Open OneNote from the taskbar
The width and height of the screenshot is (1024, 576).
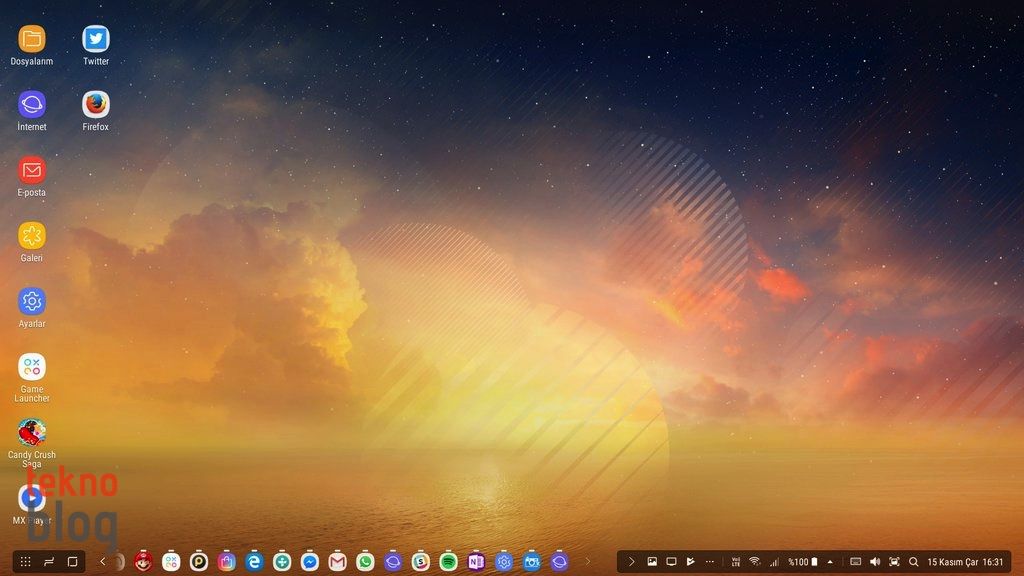pyautogui.click(x=476, y=562)
